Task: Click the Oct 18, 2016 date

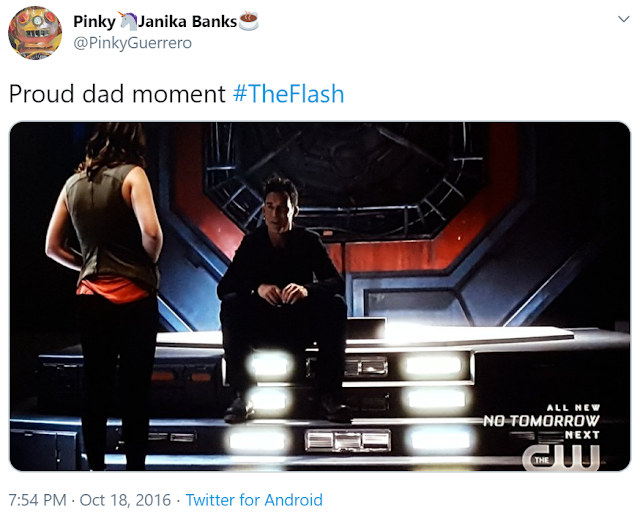Action: pyautogui.click(x=125, y=500)
